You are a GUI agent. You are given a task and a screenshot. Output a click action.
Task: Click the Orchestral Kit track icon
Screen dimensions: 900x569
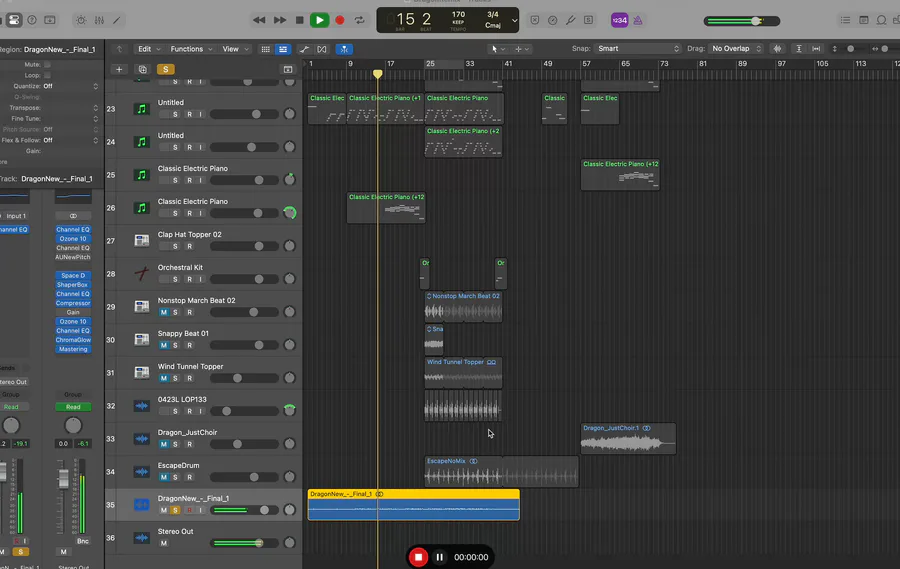[x=141, y=274]
